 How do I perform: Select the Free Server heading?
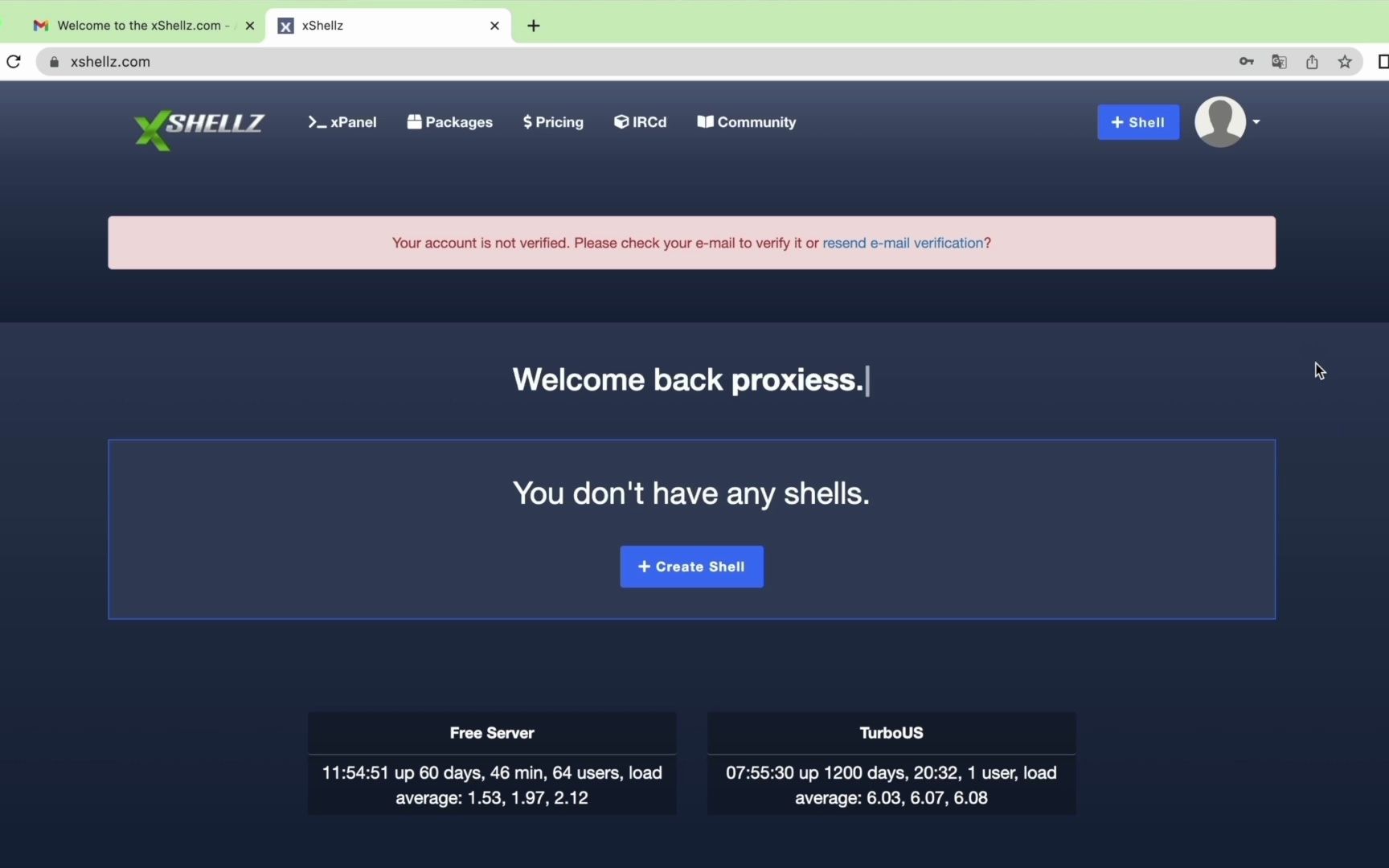pyautogui.click(x=492, y=733)
